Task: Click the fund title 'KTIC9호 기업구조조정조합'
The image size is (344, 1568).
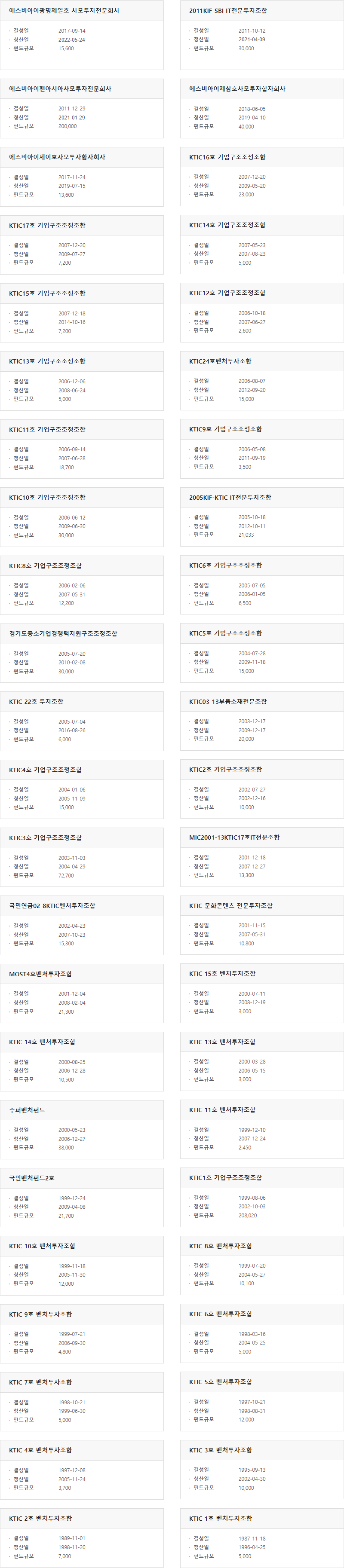Action: (225, 429)
